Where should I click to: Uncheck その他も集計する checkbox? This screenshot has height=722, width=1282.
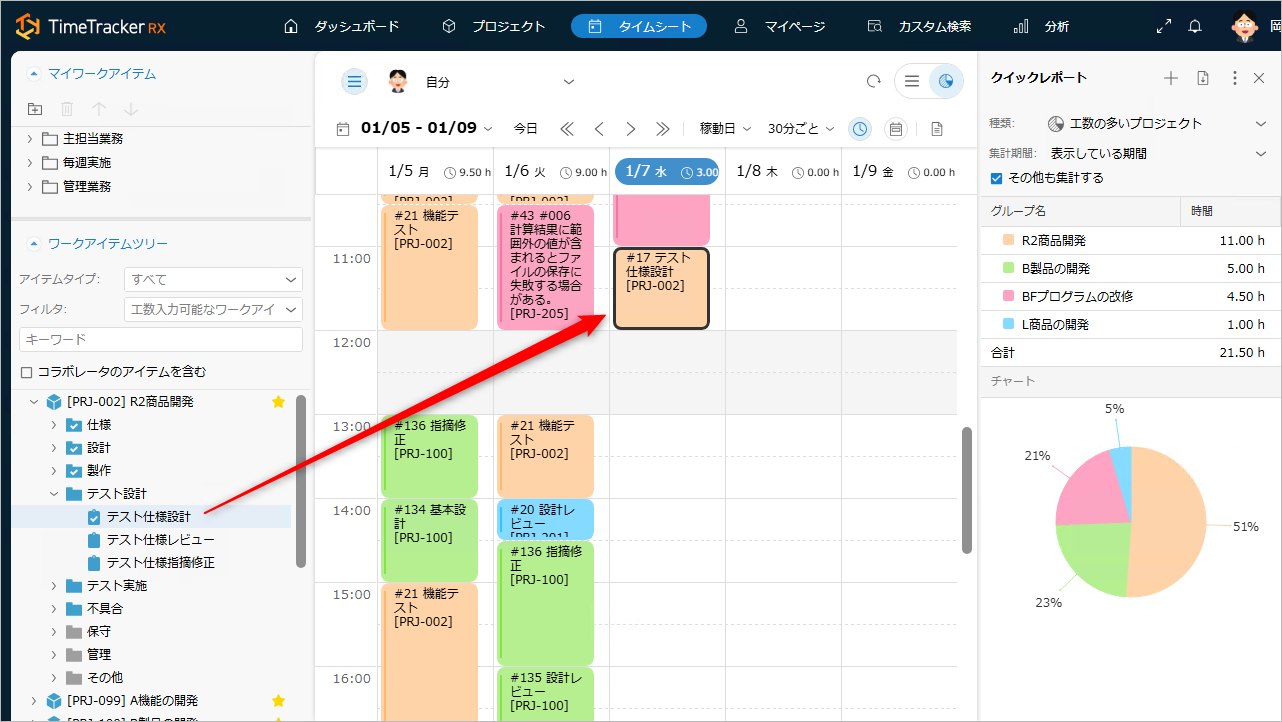pyautogui.click(x=996, y=178)
